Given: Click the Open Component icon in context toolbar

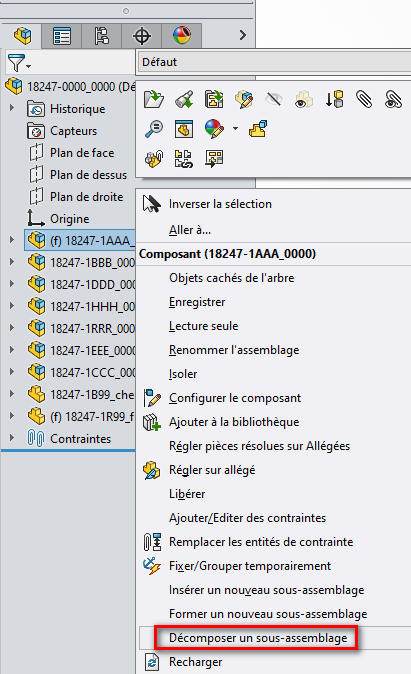Looking at the screenshot, I should tap(153, 99).
